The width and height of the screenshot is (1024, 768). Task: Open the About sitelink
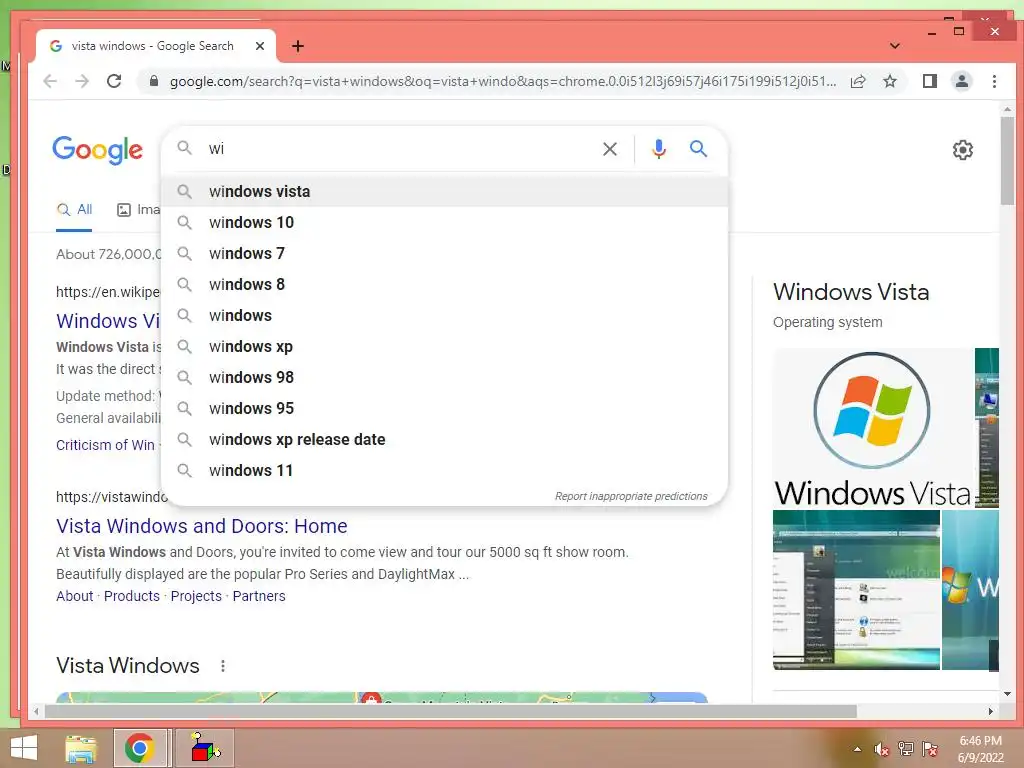74,596
